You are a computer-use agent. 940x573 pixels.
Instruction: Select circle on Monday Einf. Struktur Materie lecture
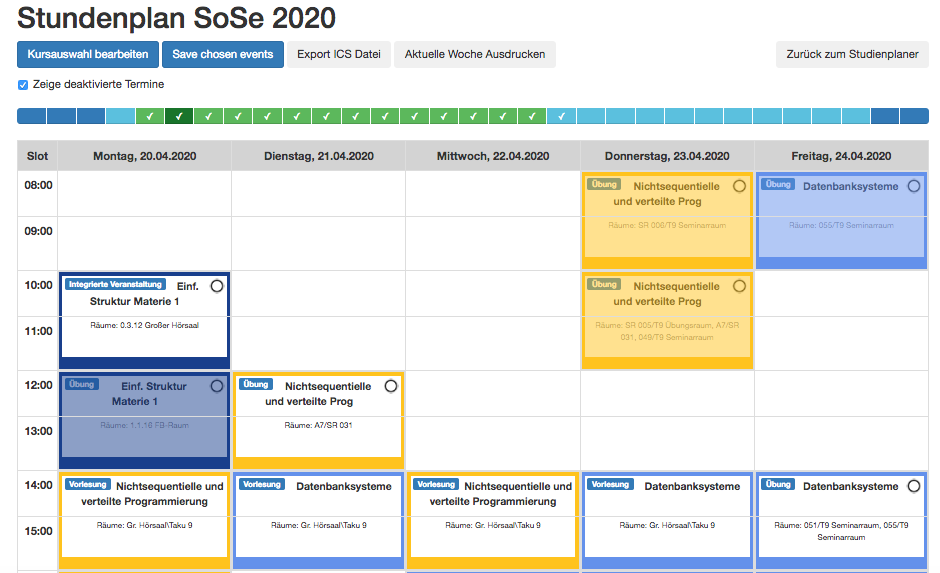coord(217,286)
